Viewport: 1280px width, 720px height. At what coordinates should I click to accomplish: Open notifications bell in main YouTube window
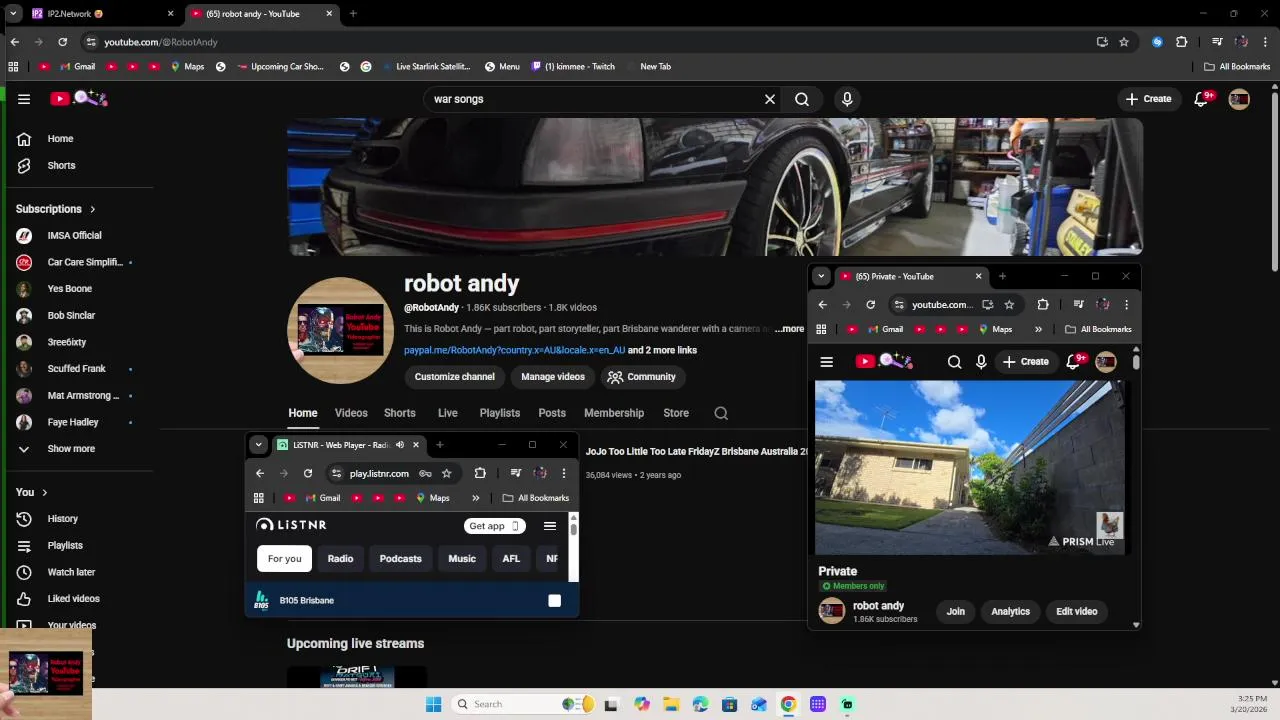[1203, 98]
